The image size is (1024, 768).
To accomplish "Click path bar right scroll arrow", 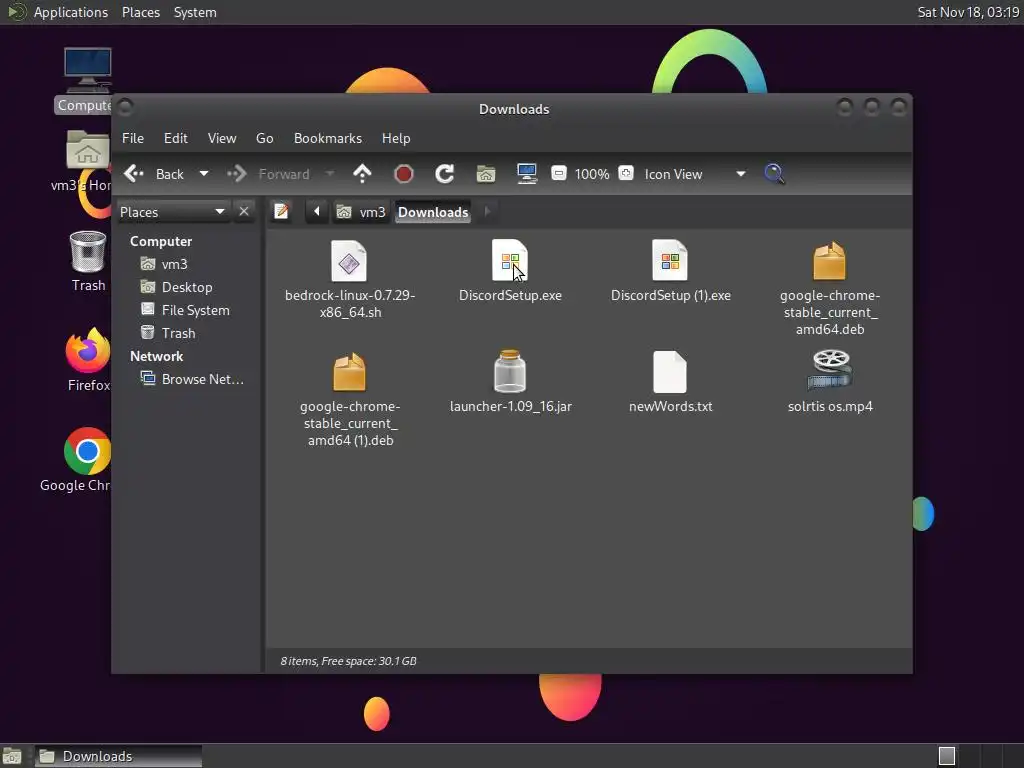I will (x=487, y=212).
